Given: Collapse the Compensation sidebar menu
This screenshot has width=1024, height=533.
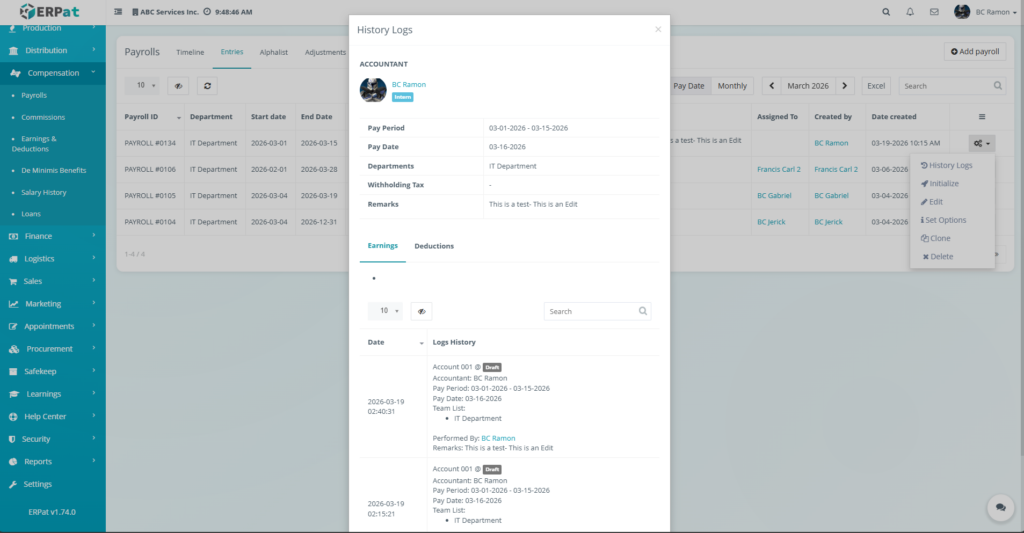Looking at the screenshot, I should tap(53, 73).
